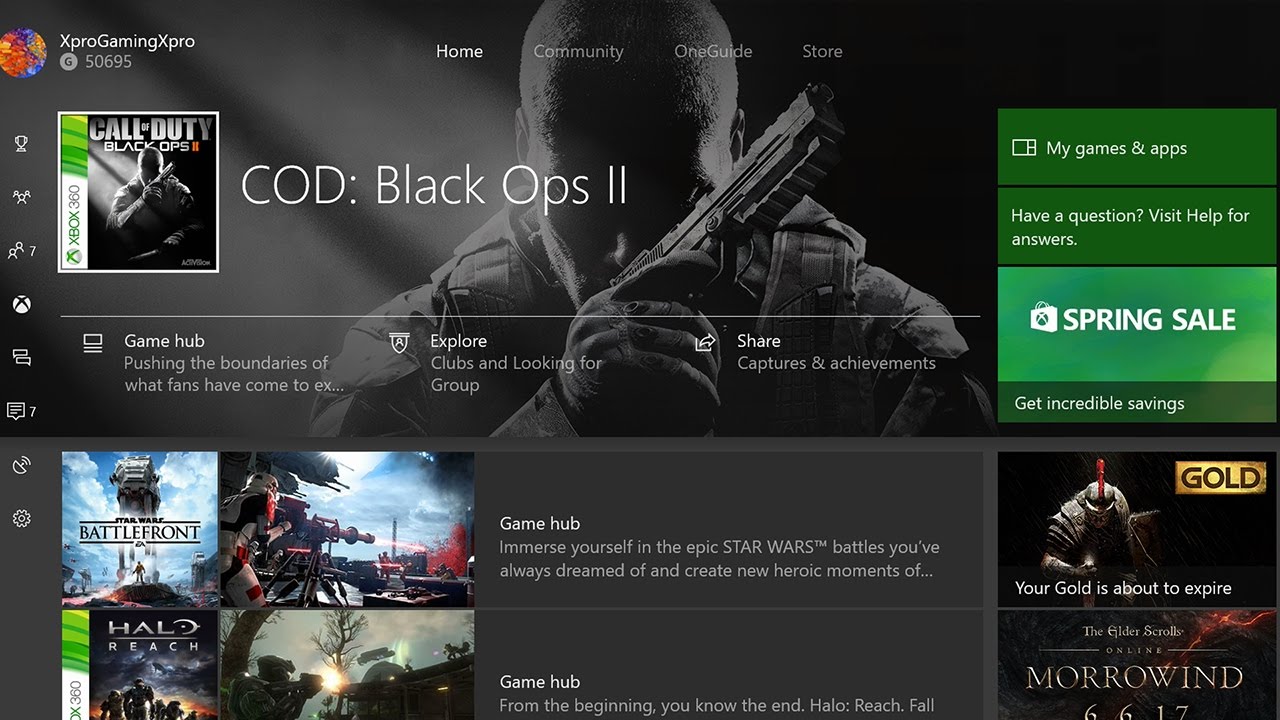
Task: Open COD Black Ops II Game hub
Action: [x=215, y=363]
